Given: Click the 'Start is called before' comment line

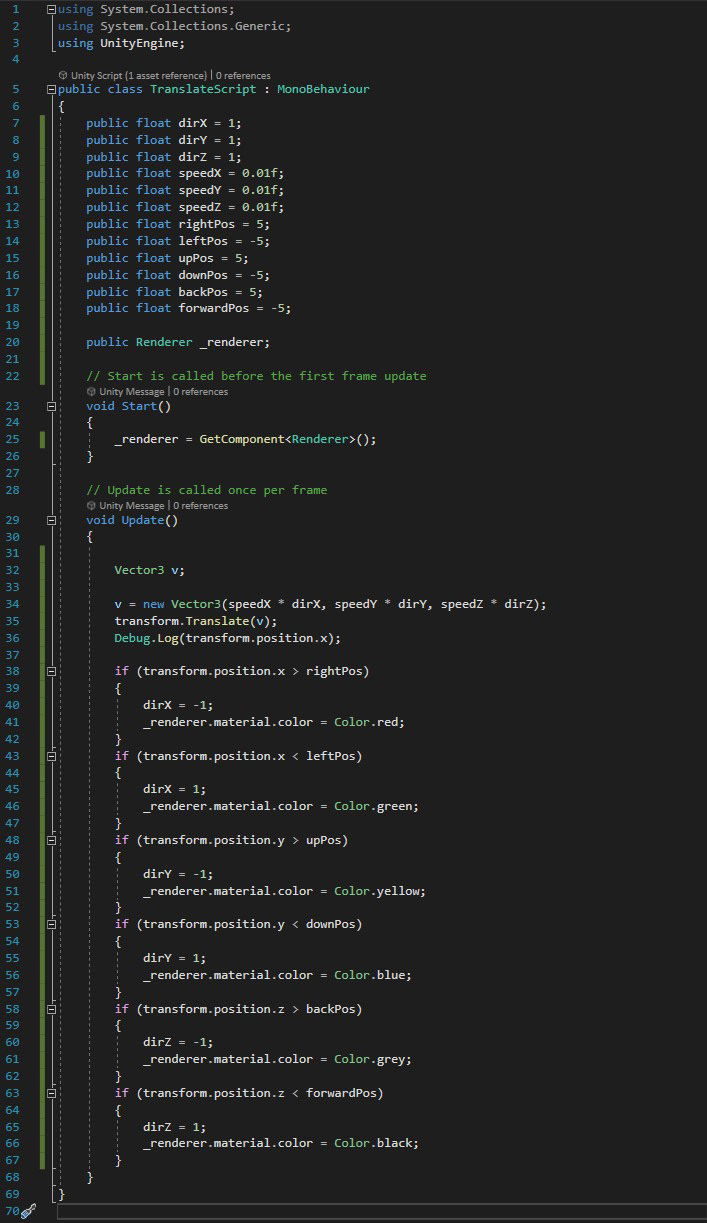Looking at the screenshot, I should tap(256, 376).
